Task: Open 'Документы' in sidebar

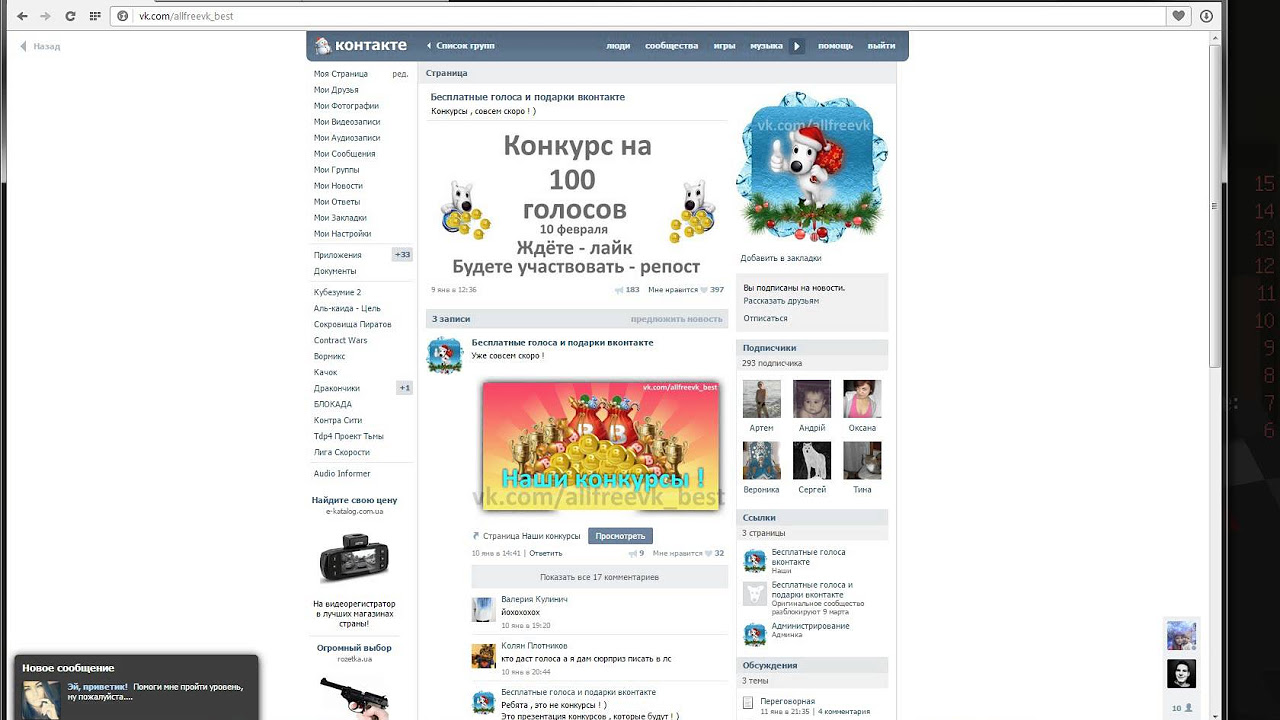Action: click(x=335, y=271)
